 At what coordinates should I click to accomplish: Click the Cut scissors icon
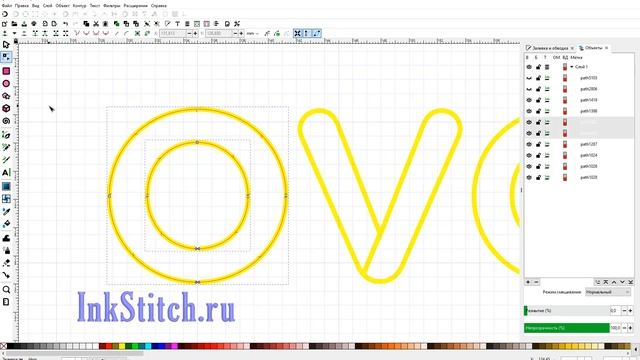[x=96, y=24]
